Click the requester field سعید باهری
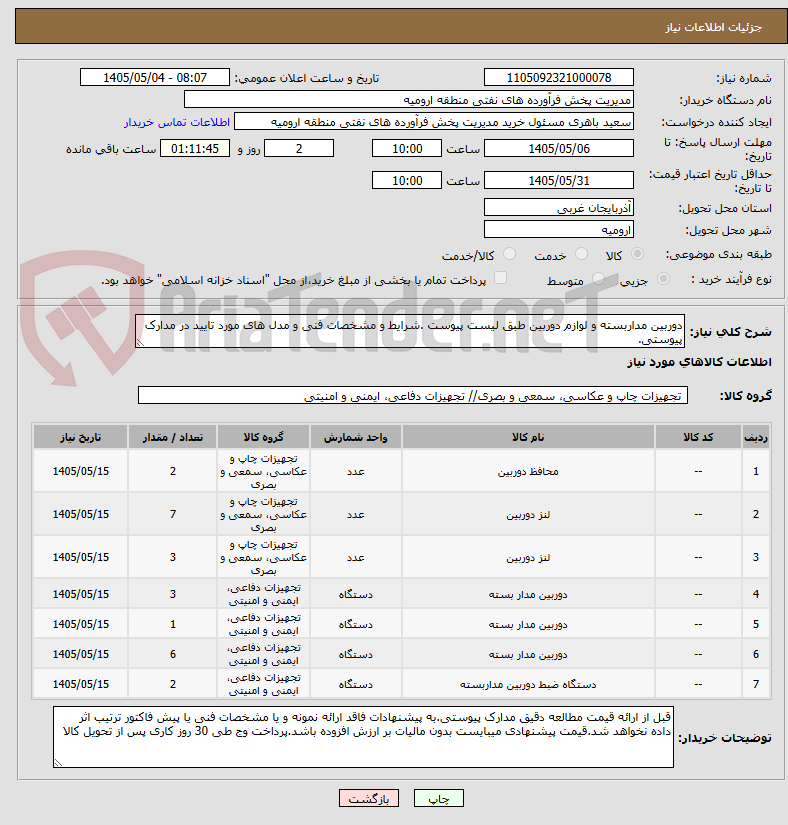This screenshot has height=825, width=788. (x=434, y=122)
